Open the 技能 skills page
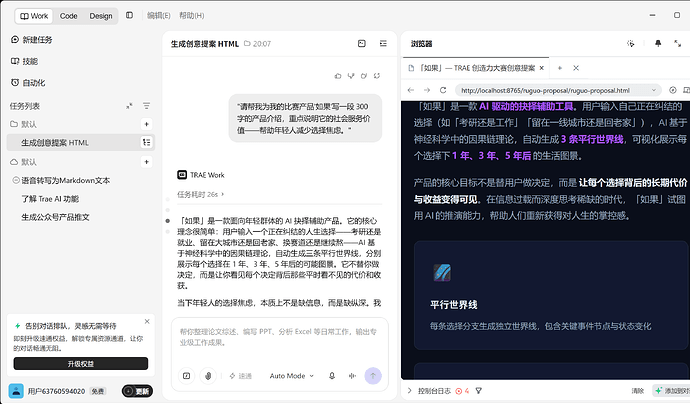The height and width of the screenshot is (404, 690). tap(24, 61)
